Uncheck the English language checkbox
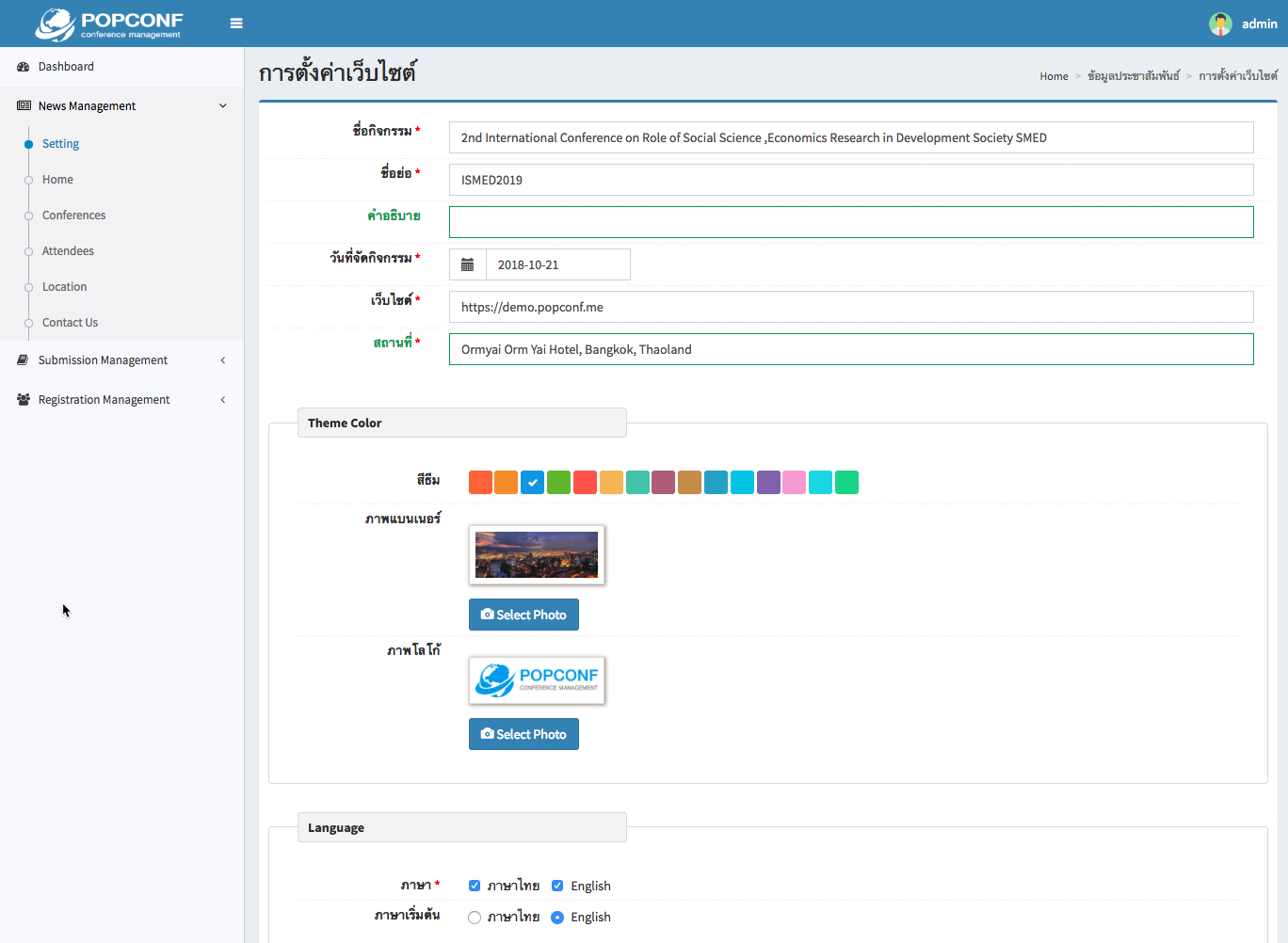The image size is (1288, 943). pos(557,886)
